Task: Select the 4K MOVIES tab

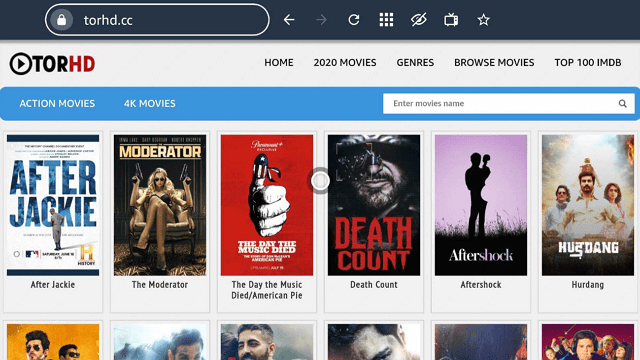Action: pos(150,104)
